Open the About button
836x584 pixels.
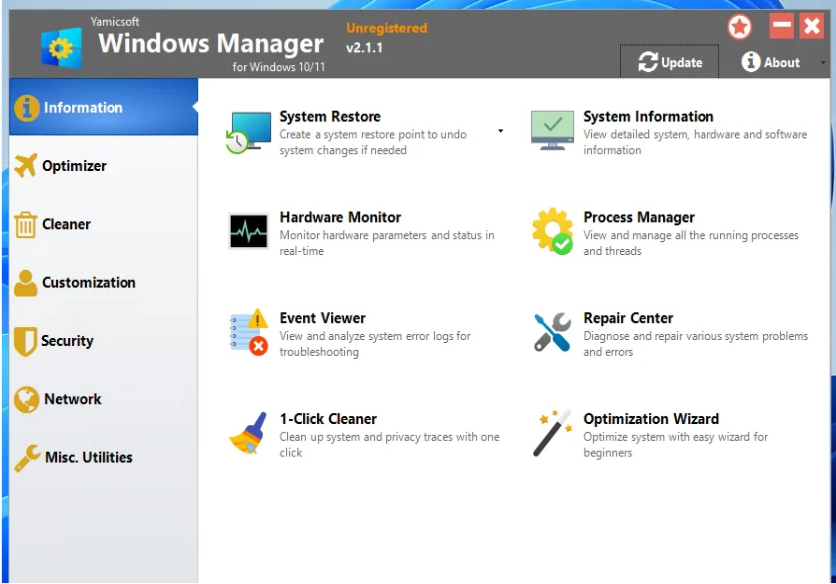770,62
